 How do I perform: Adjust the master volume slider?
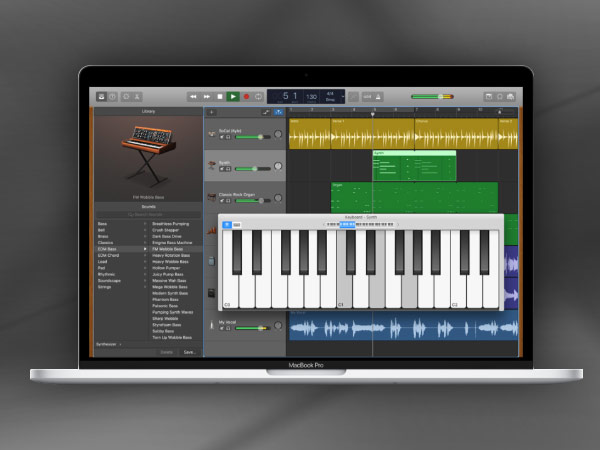(432, 97)
